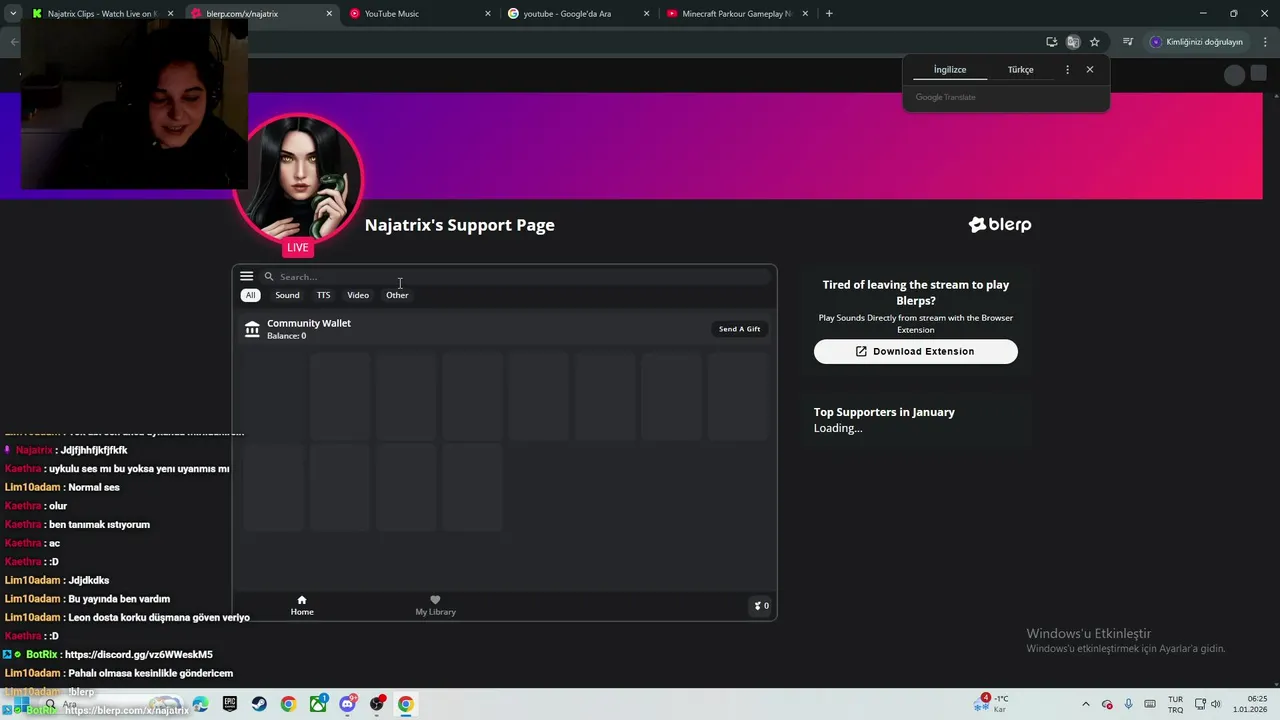Go to Home in Blerp bottom nav

click(302, 606)
